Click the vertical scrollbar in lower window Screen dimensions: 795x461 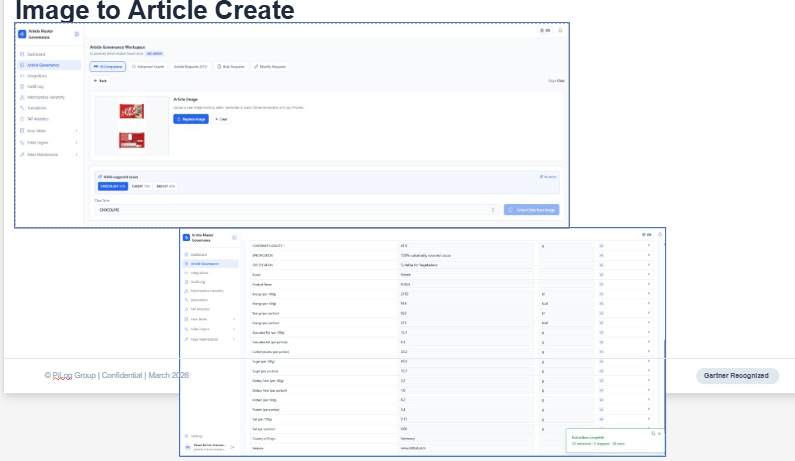point(664,385)
